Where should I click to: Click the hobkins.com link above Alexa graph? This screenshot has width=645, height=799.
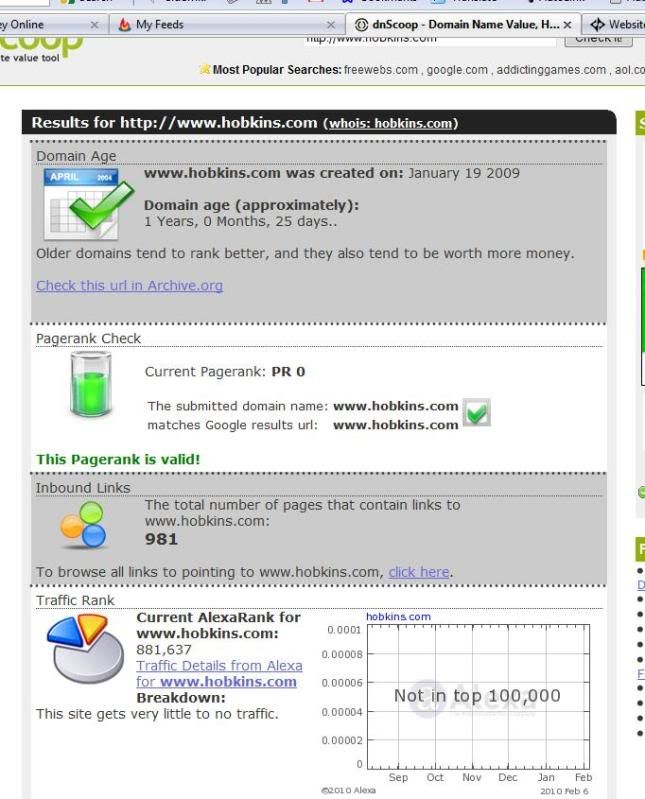398,617
